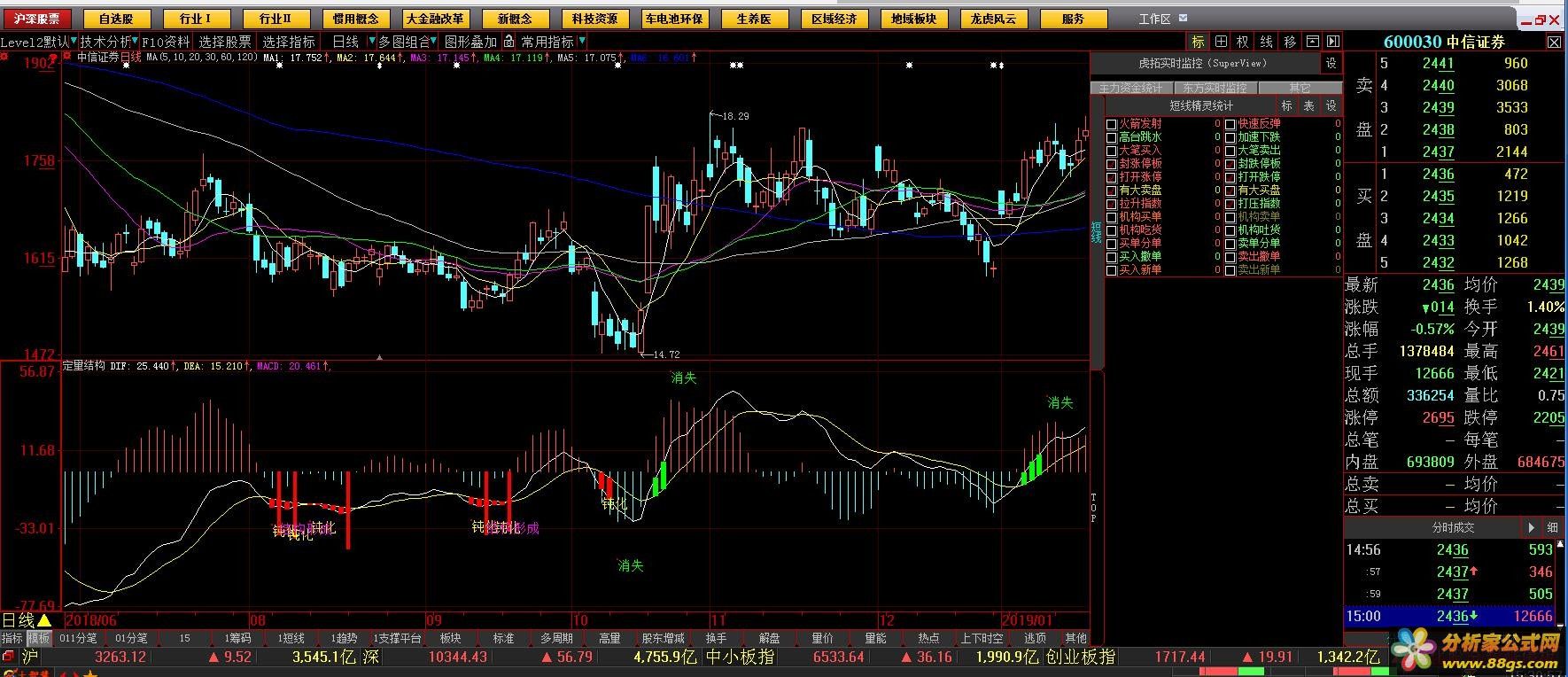Click sell level 1 price 2437
The width and height of the screenshot is (1568, 677).
(1438, 152)
